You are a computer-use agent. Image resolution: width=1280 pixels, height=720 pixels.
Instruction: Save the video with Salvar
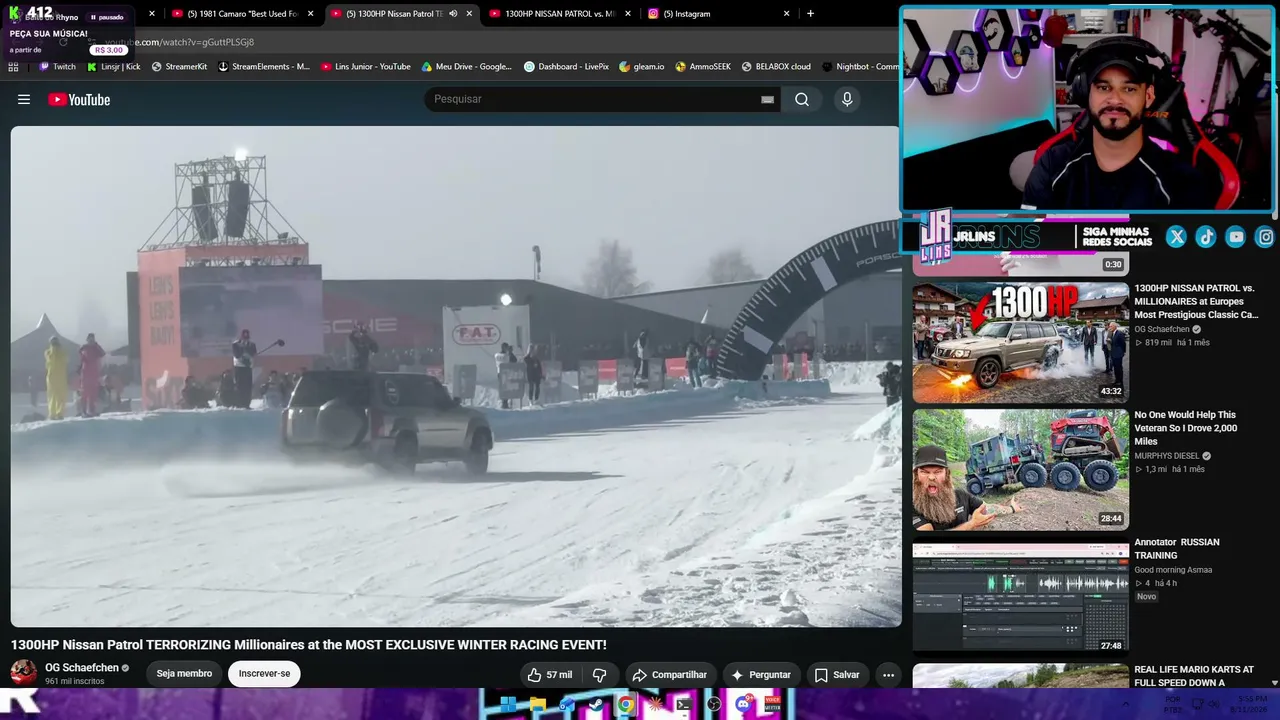click(836, 675)
